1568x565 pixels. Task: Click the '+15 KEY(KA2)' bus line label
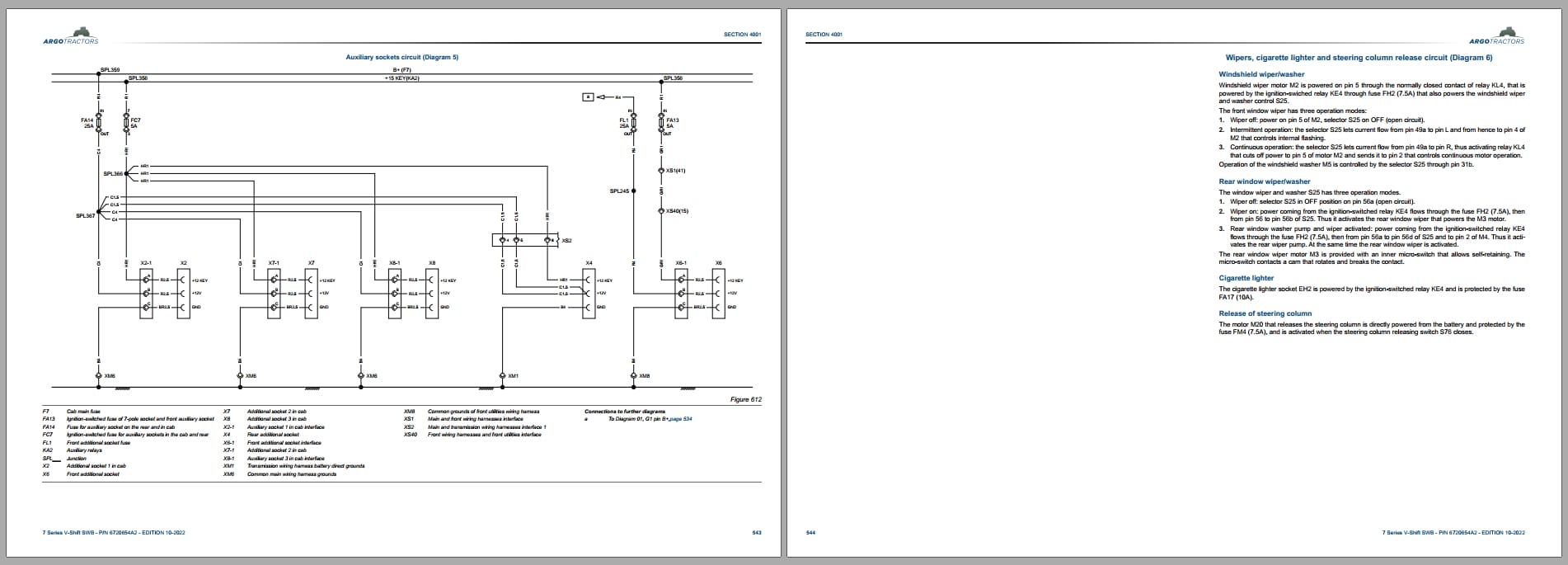click(x=401, y=78)
